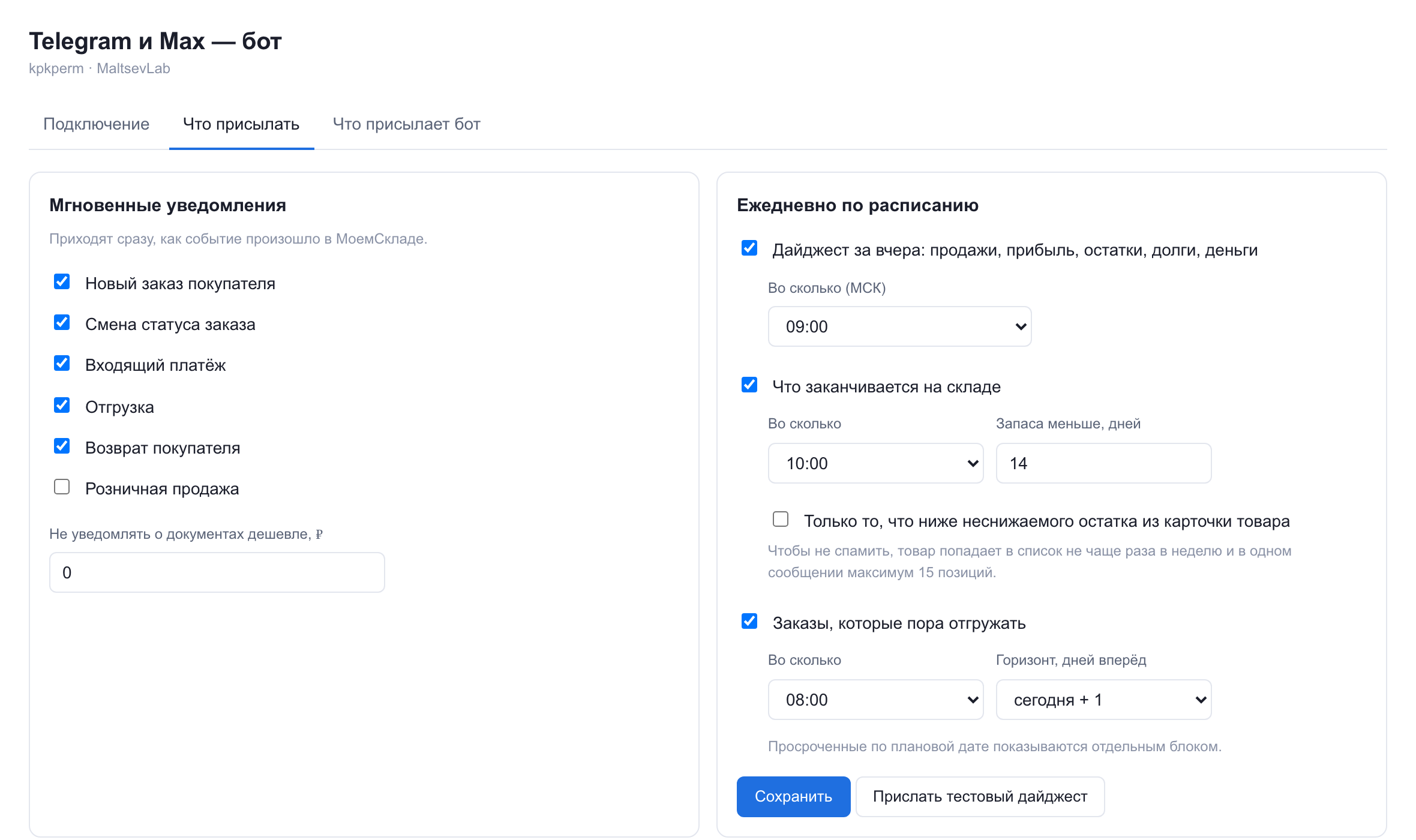Toggle the Отгрузка checkbox
This screenshot has height=840, width=1416.
coord(62,406)
